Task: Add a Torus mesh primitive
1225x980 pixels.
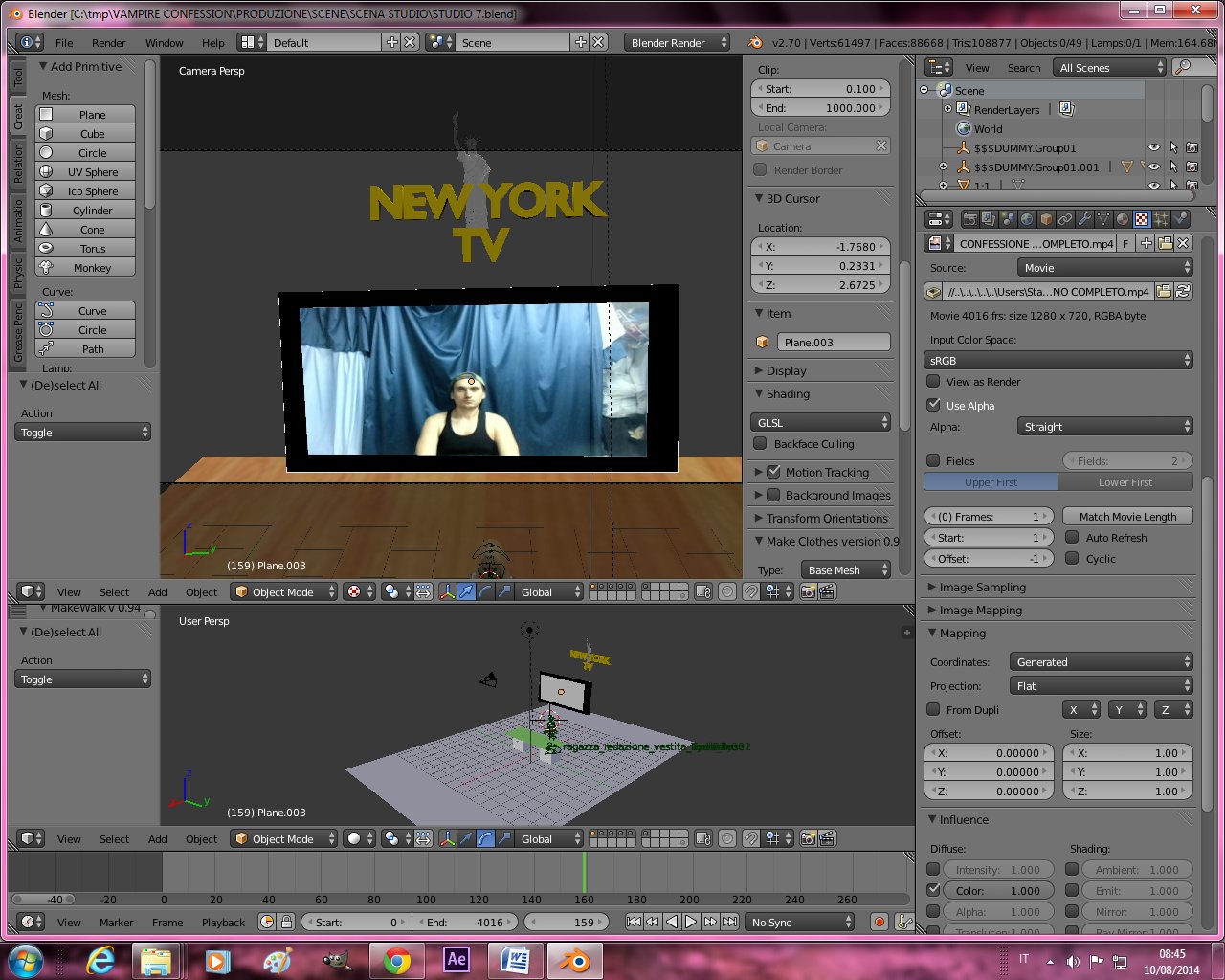Action: 86,249
